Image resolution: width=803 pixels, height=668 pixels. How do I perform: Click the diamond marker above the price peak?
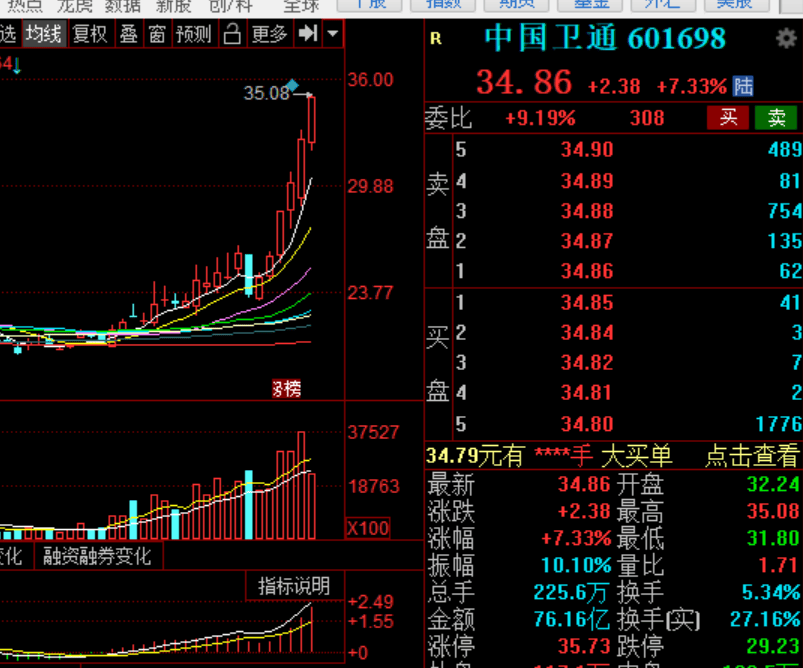click(x=291, y=84)
